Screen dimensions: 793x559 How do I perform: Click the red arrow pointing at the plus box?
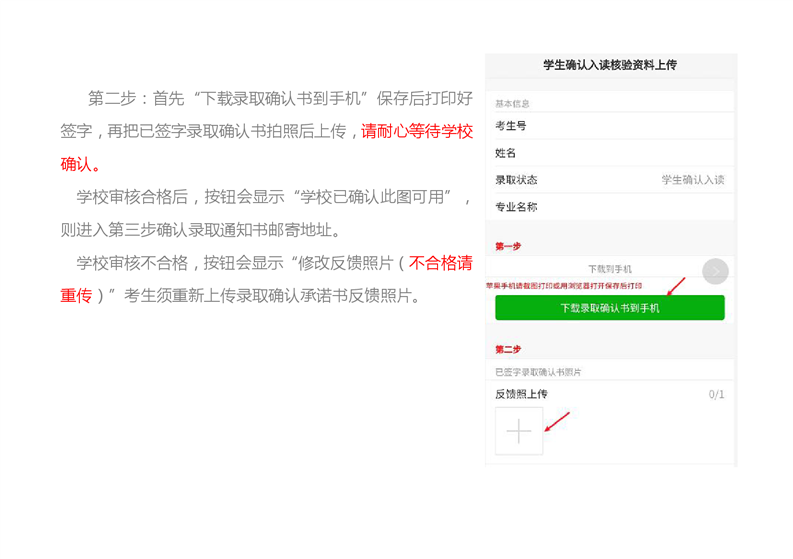(x=557, y=421)
